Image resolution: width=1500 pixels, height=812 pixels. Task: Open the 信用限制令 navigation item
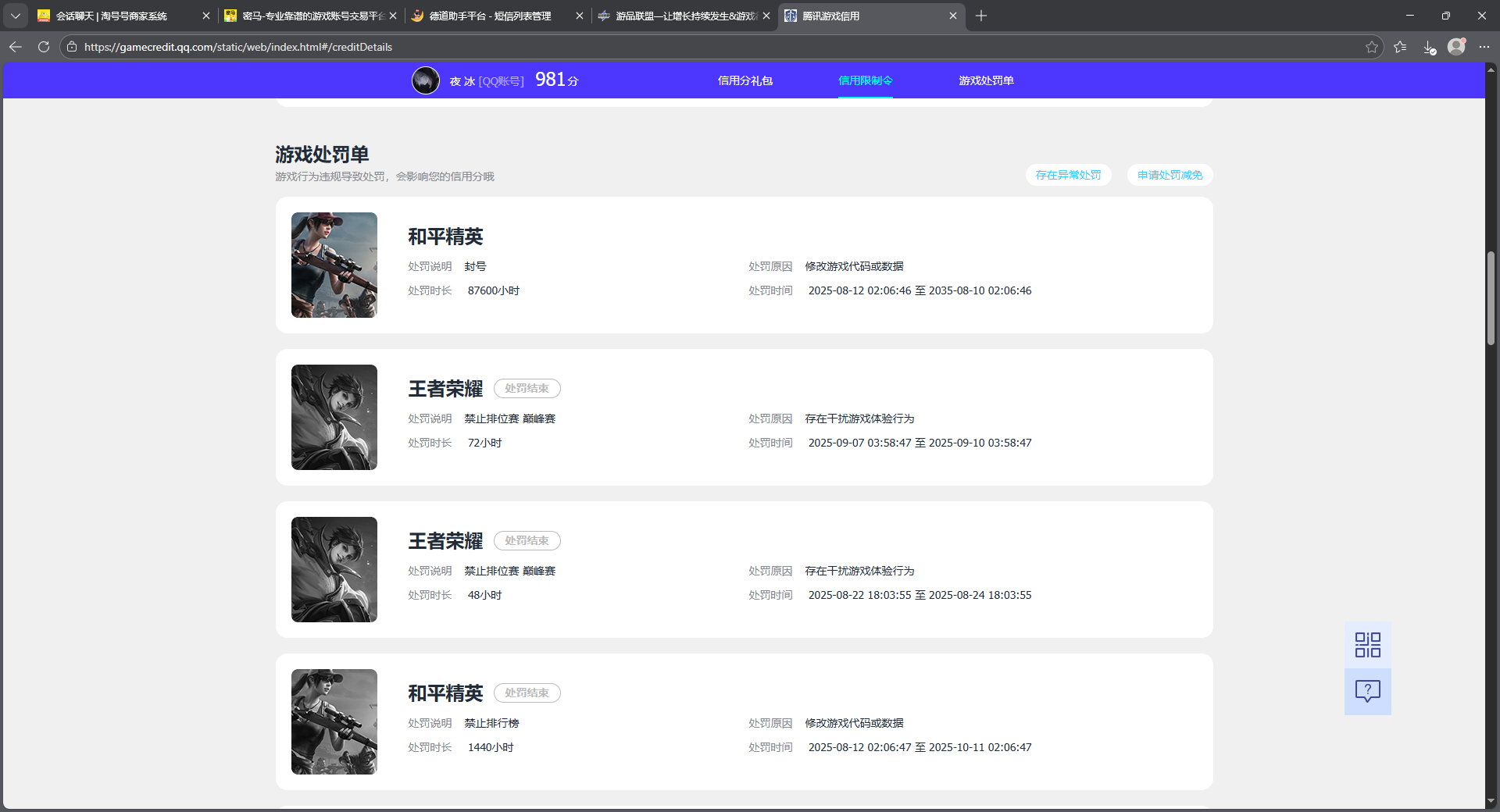click(865, 80)
